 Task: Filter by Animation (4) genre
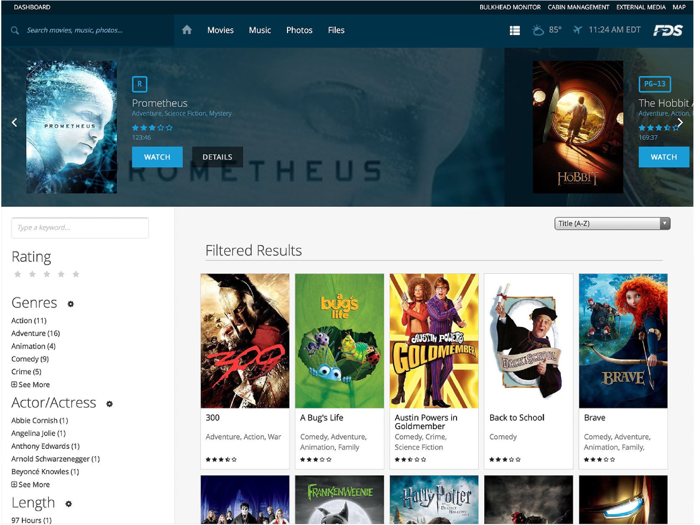(x=33, y=346)
